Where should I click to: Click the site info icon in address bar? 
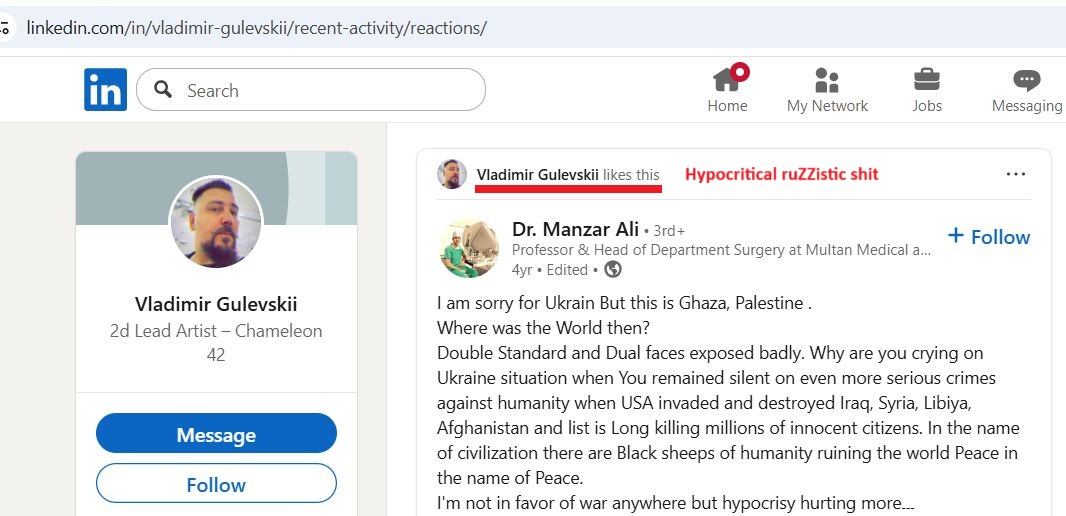point(5,28)
